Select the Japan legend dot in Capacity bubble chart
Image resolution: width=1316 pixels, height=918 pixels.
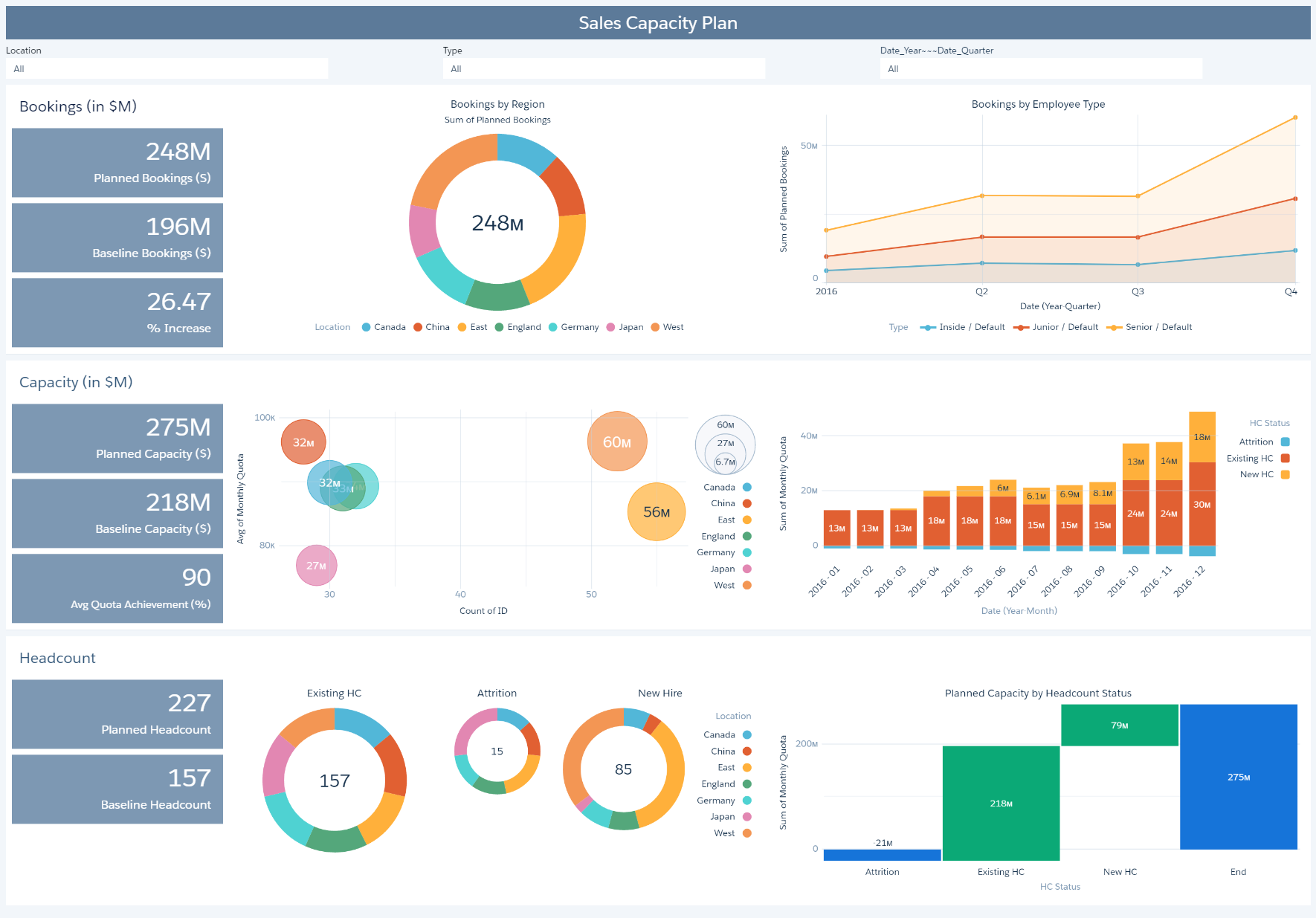pyautogui.click(x=747, y=569)
